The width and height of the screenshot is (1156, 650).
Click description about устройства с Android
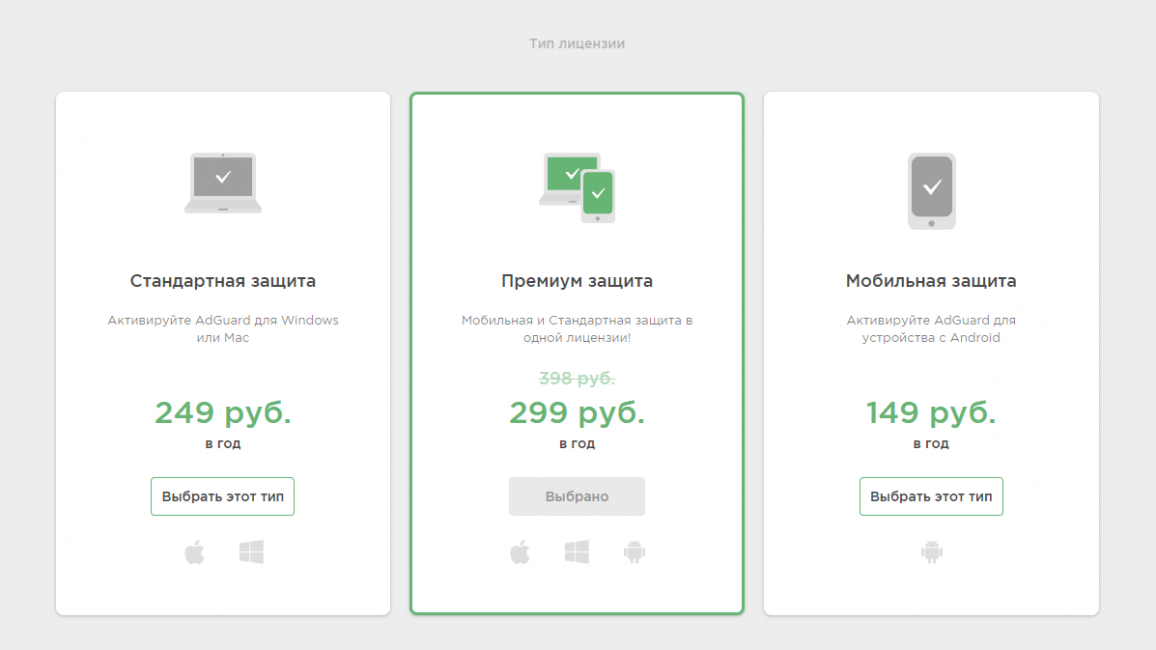point(931,329)
